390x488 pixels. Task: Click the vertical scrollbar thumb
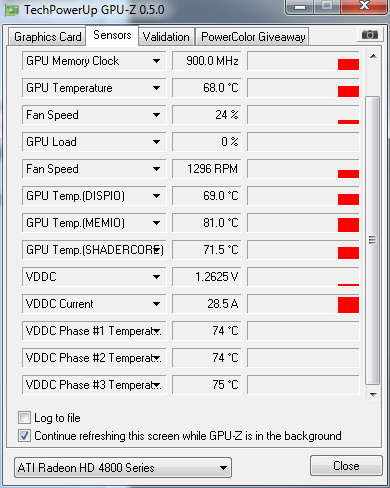(373, 240)
